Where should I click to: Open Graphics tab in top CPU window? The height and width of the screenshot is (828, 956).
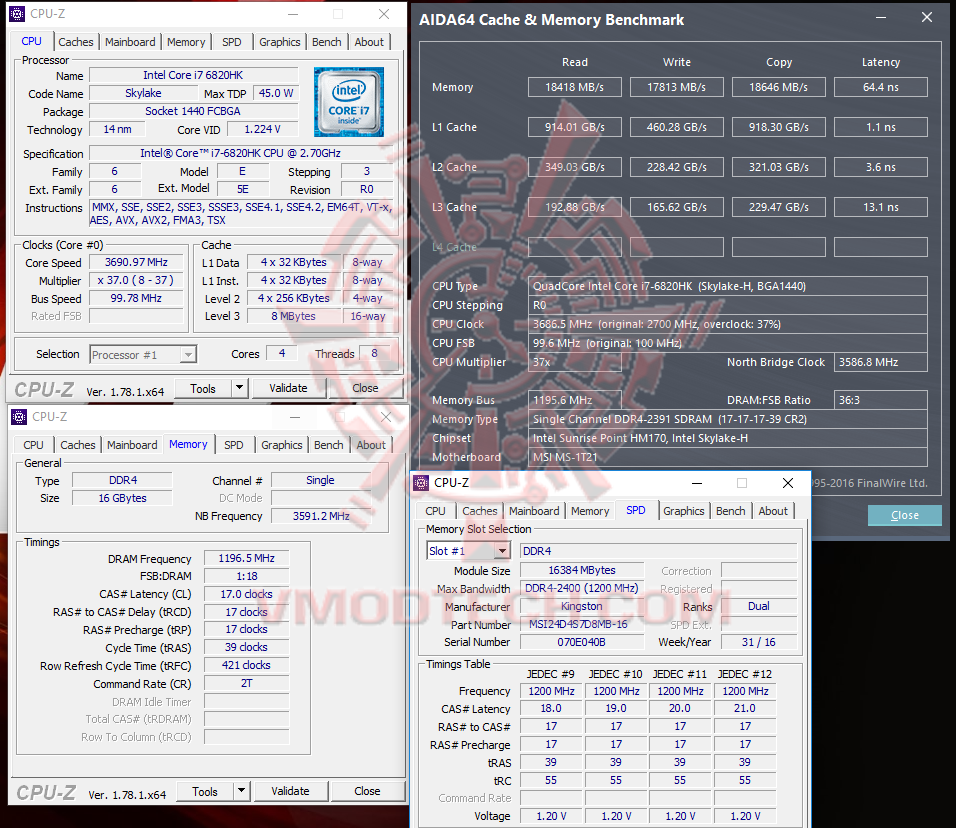click(280, 42)
